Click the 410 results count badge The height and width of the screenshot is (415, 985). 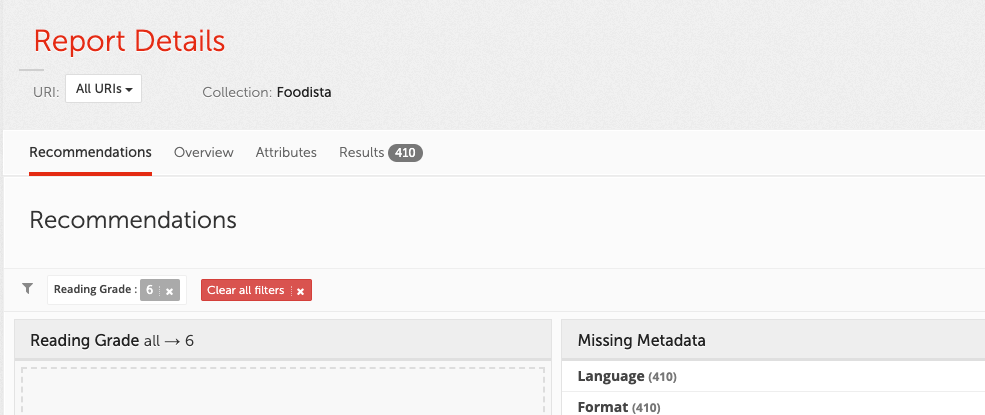point(405,153)
